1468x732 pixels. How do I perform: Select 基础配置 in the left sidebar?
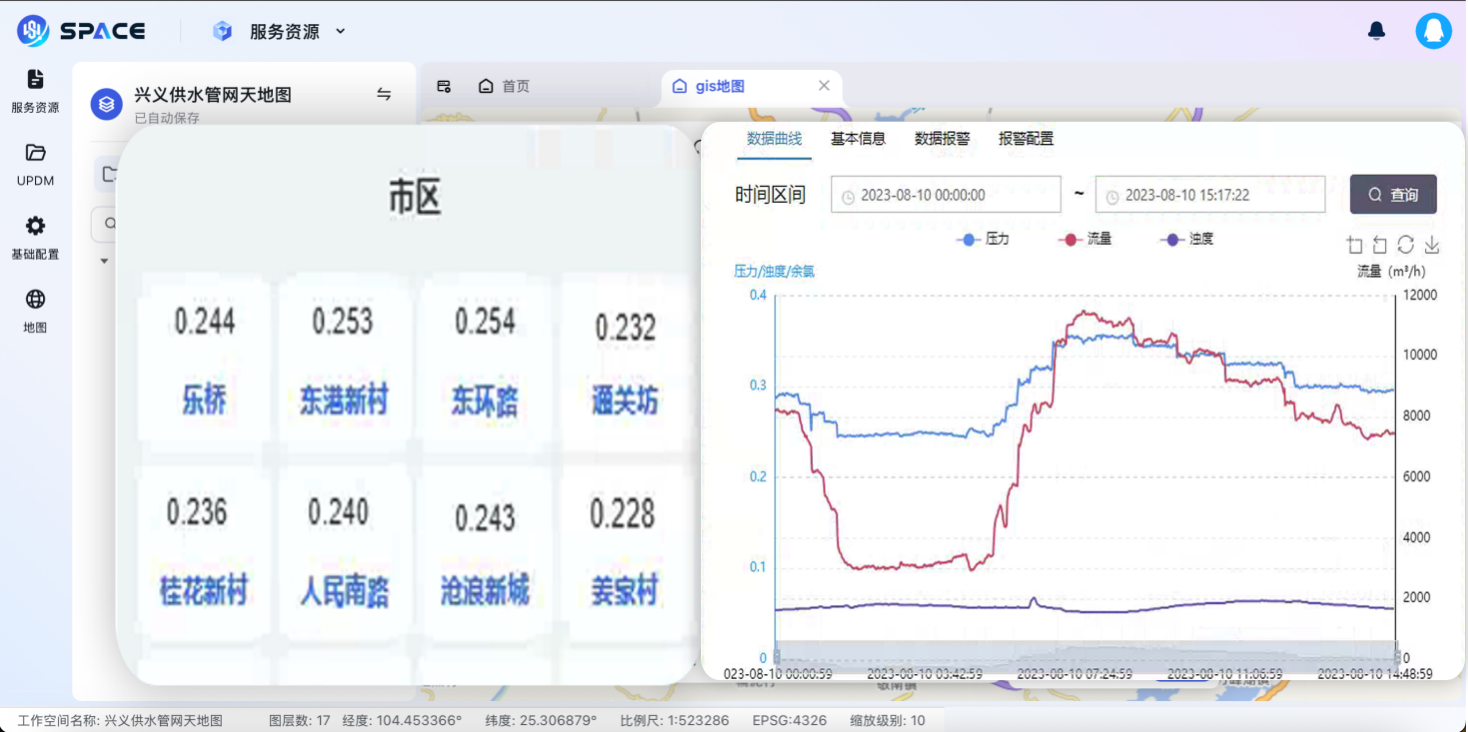(35, 238)
